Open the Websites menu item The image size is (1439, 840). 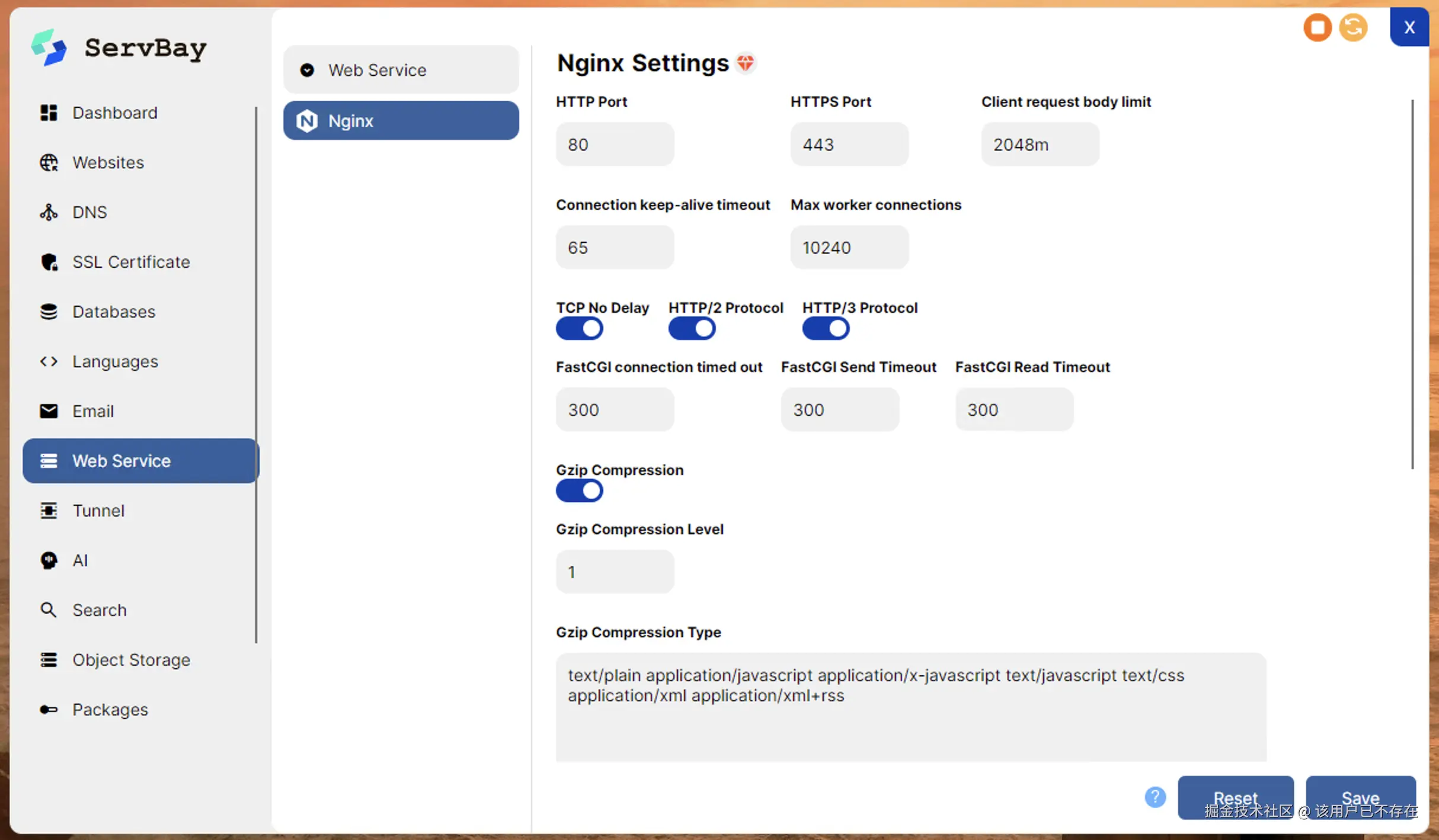[108, 162]
